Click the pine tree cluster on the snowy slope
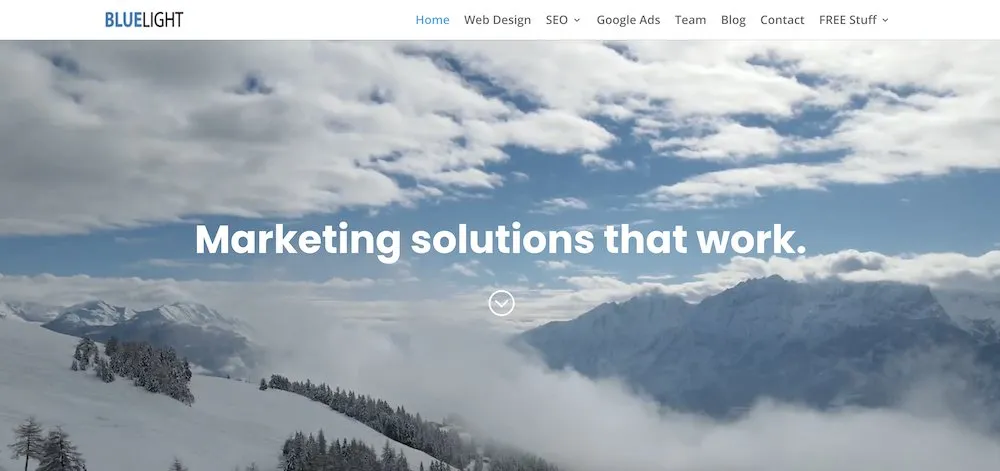This screenshot has height=471, width=1000. point(134,368)
